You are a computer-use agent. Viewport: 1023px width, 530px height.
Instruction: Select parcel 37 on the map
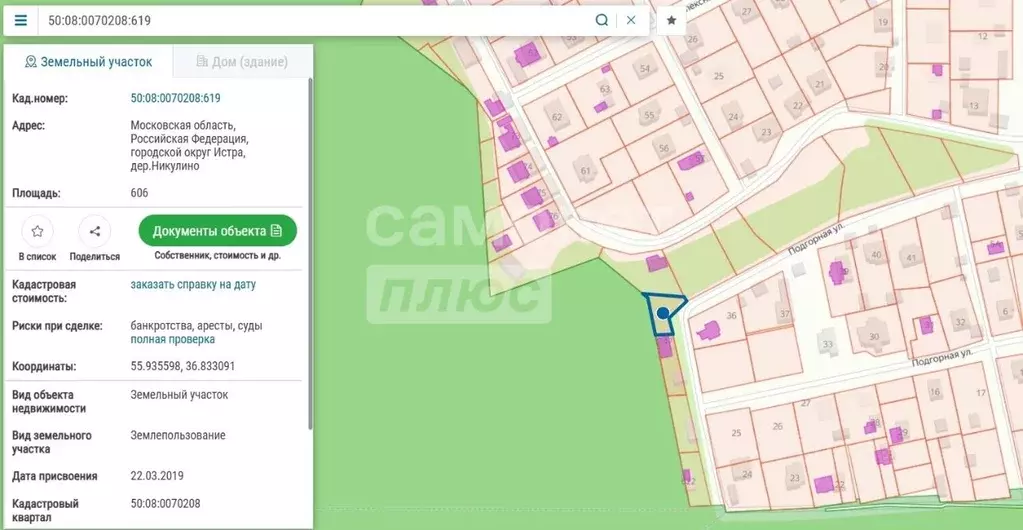coord(784,314)
